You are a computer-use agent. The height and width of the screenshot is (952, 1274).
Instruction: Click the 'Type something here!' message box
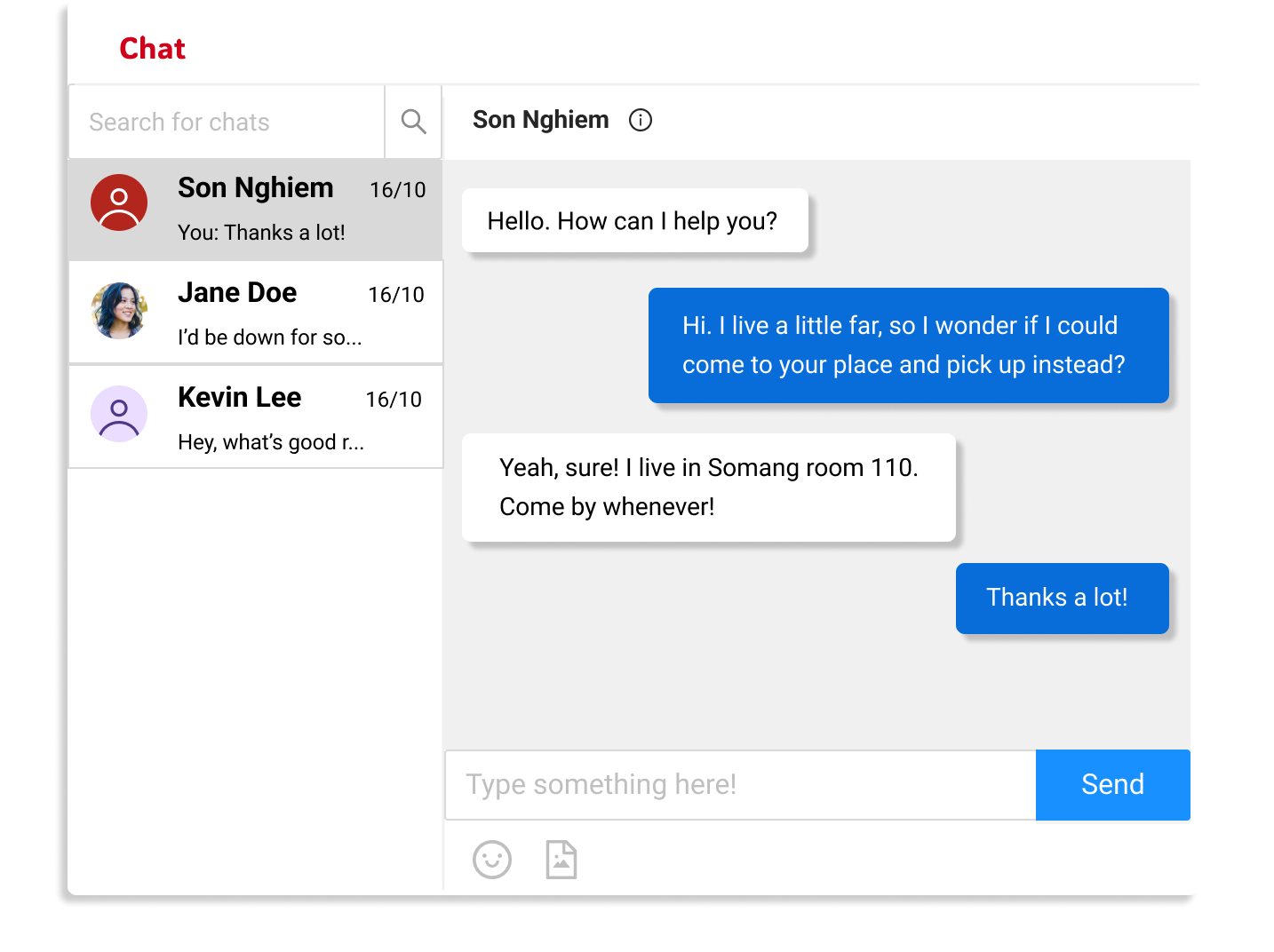(739, 785)
